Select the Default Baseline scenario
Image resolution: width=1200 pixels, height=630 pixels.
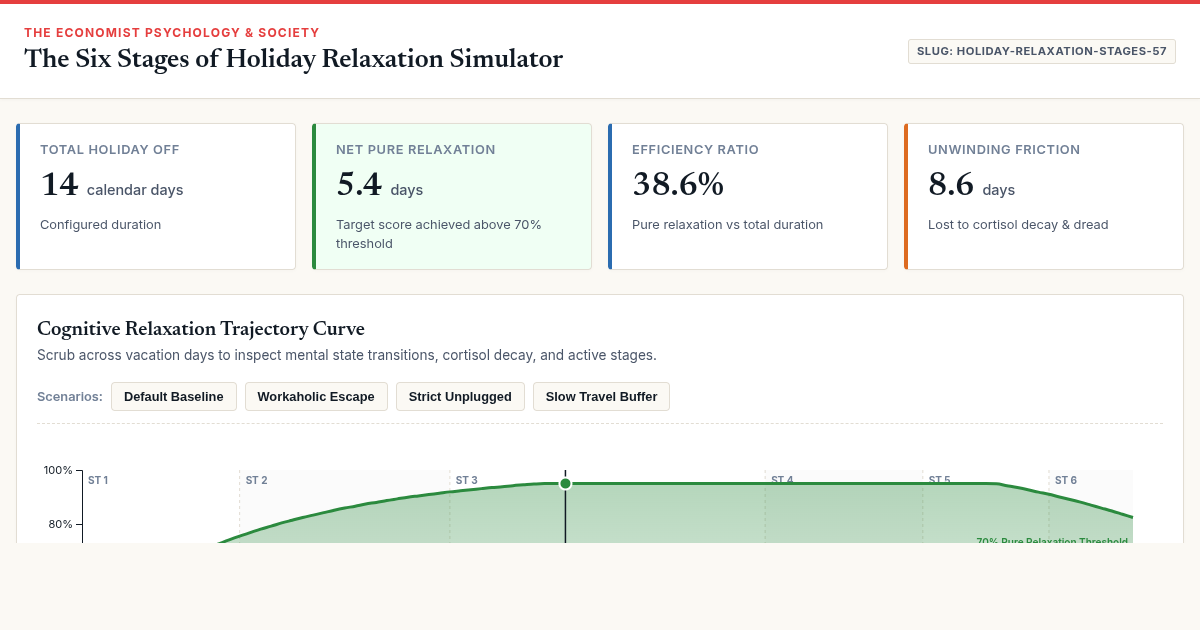174,397
